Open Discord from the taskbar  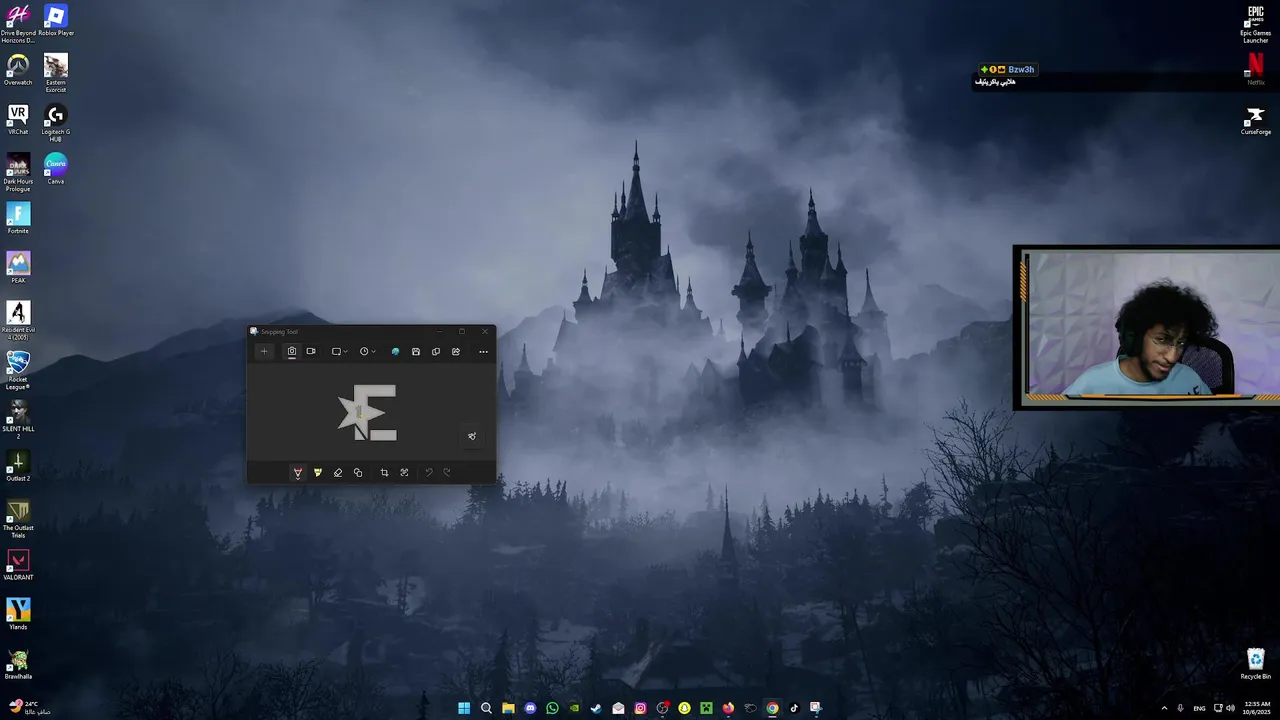click(530, 708)
